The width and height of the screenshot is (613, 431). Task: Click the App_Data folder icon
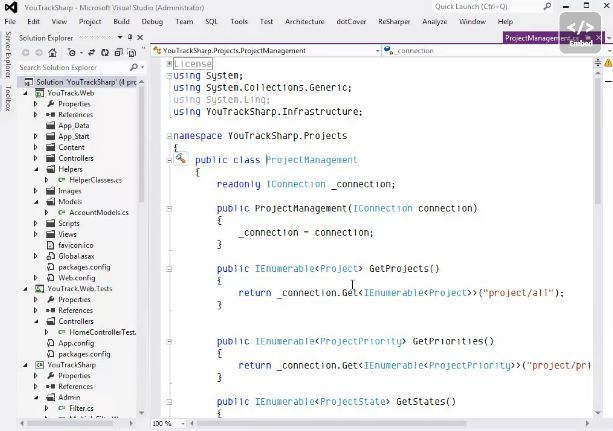coord(50,126)
